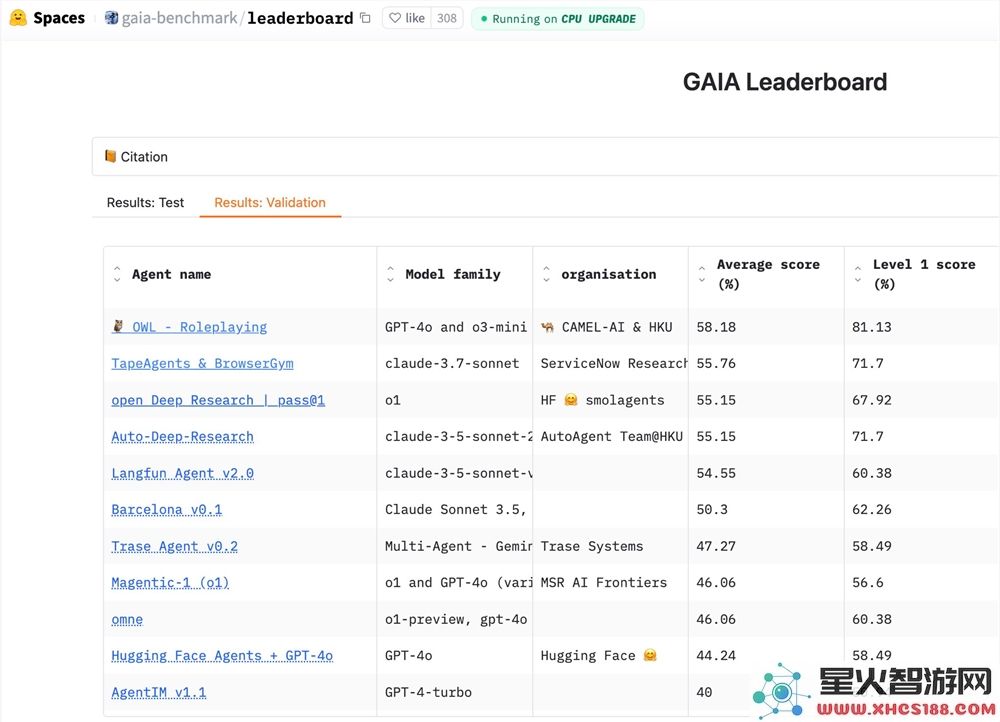Click the Agent name column header text

172,274
